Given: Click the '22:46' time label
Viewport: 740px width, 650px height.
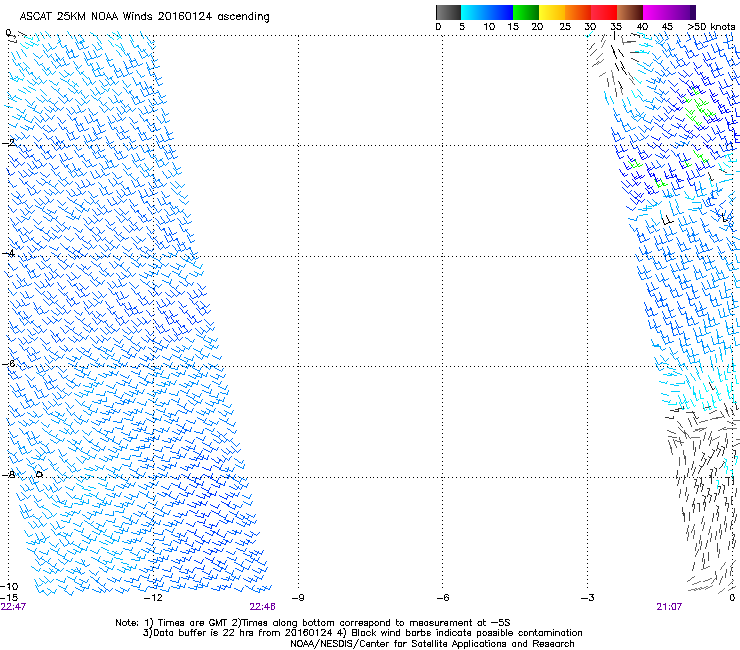Looking at the screenshot, I should click(x=262, y=607).
